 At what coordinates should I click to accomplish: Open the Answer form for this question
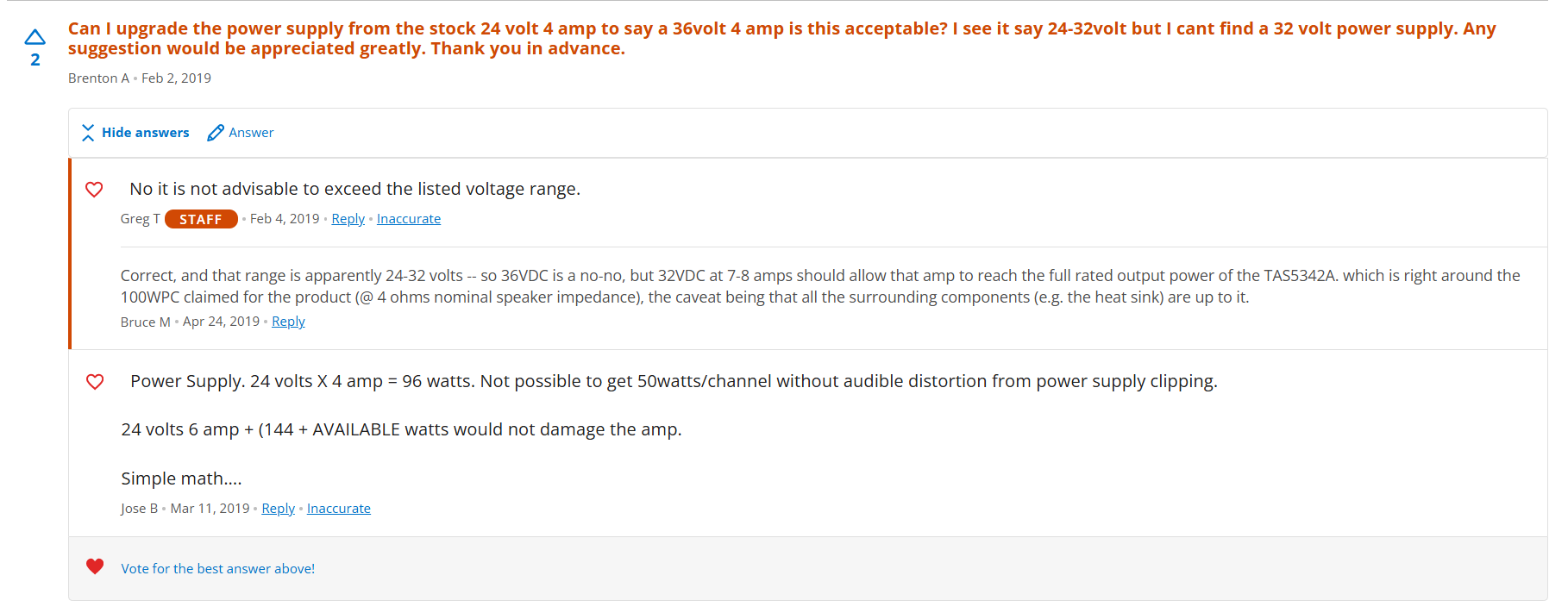click(251, 133)
